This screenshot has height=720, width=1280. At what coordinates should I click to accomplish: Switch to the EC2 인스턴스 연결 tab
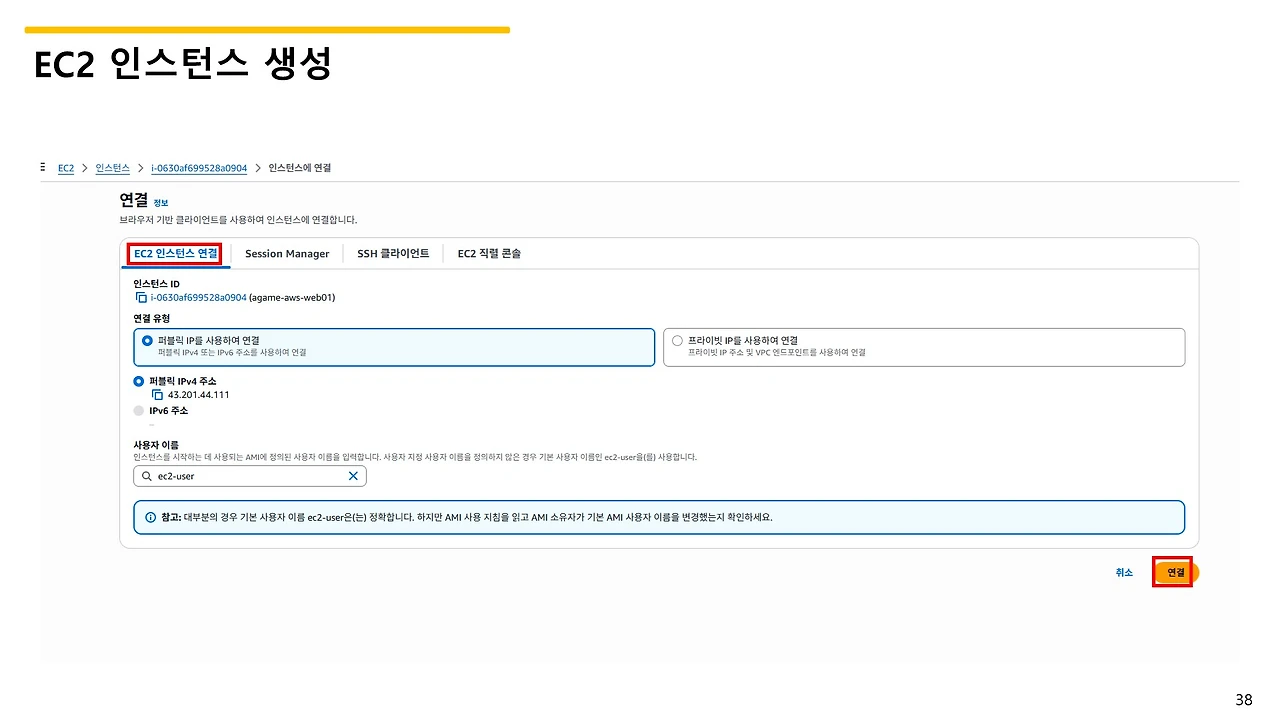point(175,254)
